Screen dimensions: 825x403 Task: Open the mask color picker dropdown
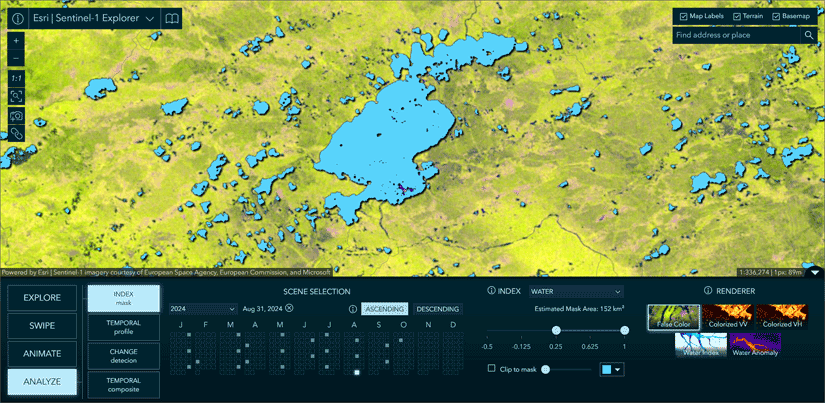coord(612,369)
